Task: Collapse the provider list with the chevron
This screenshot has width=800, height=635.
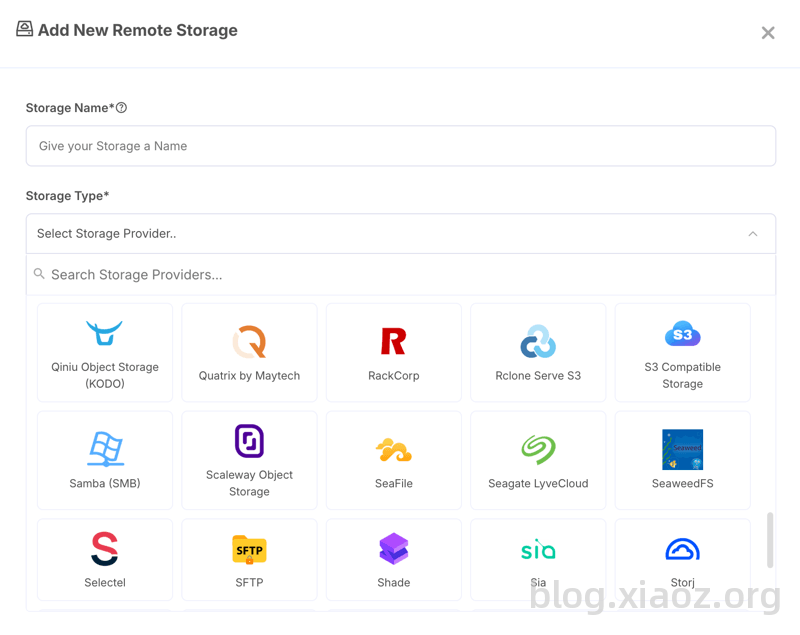Action: [753, 234]
